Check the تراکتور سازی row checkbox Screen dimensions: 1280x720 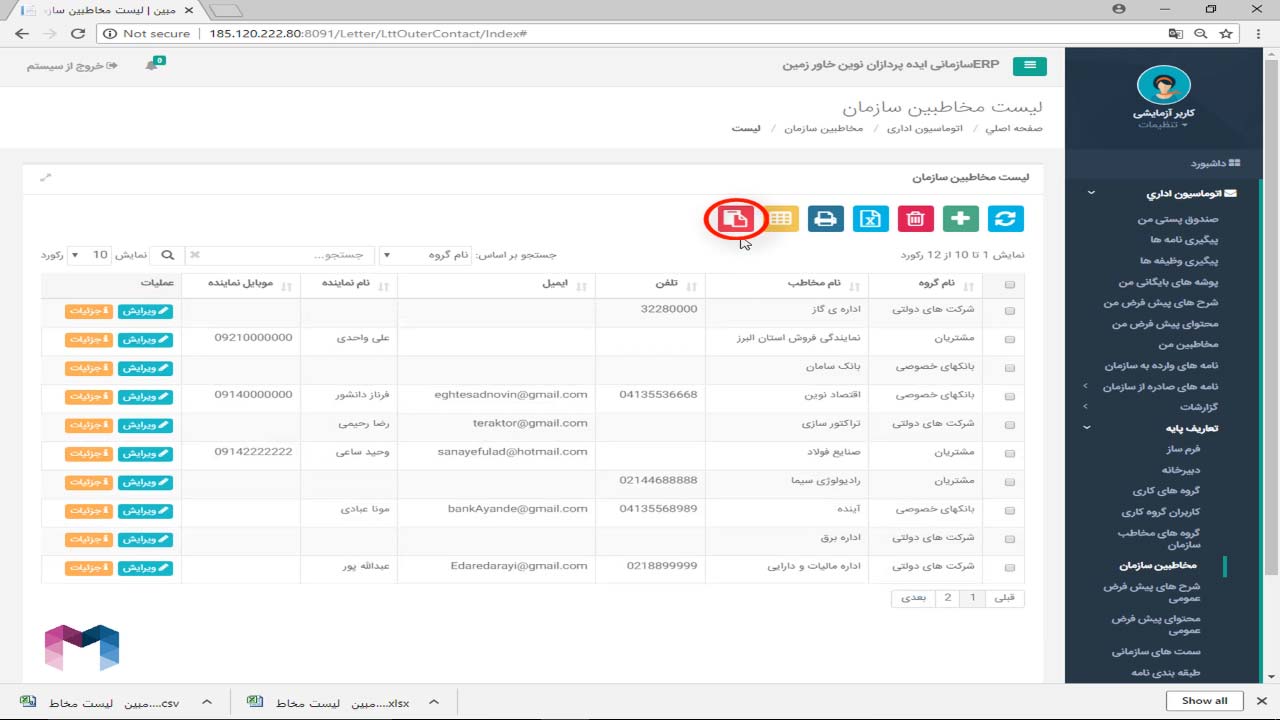pos(1009,425)
